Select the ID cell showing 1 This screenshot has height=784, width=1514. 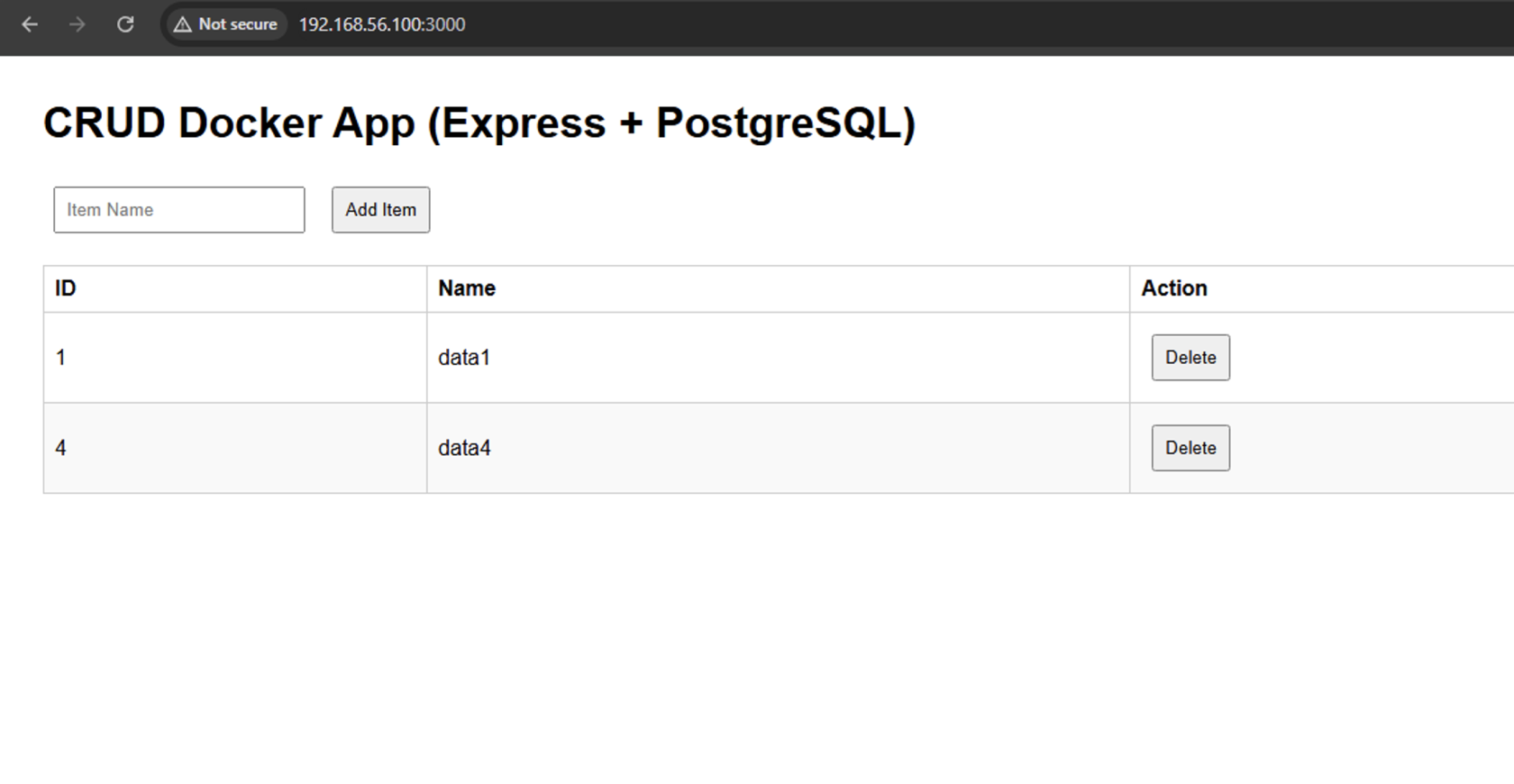pyautogui.click(x=60, y=358)
